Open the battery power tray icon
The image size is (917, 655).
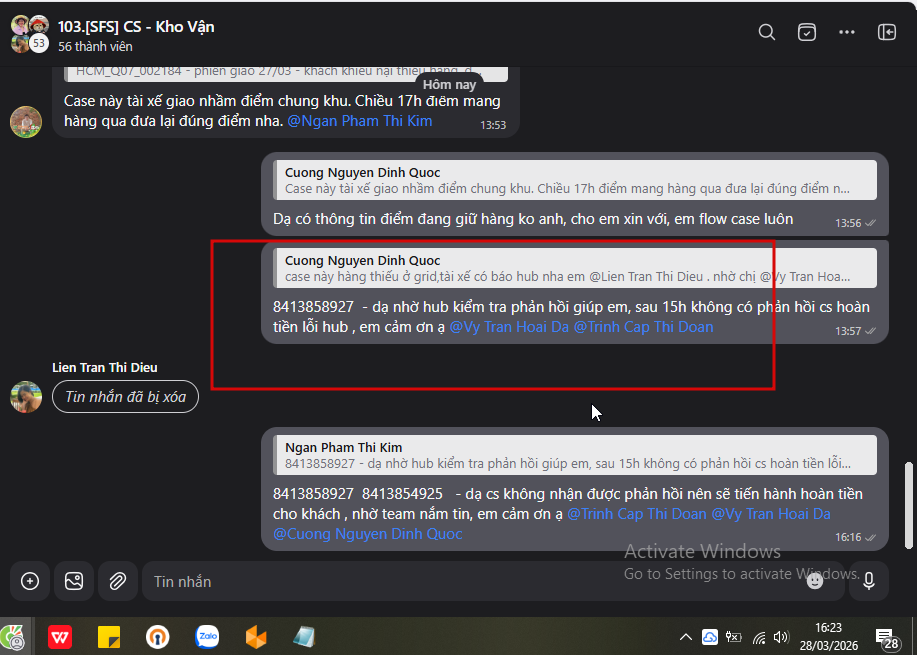click(733, 637)
